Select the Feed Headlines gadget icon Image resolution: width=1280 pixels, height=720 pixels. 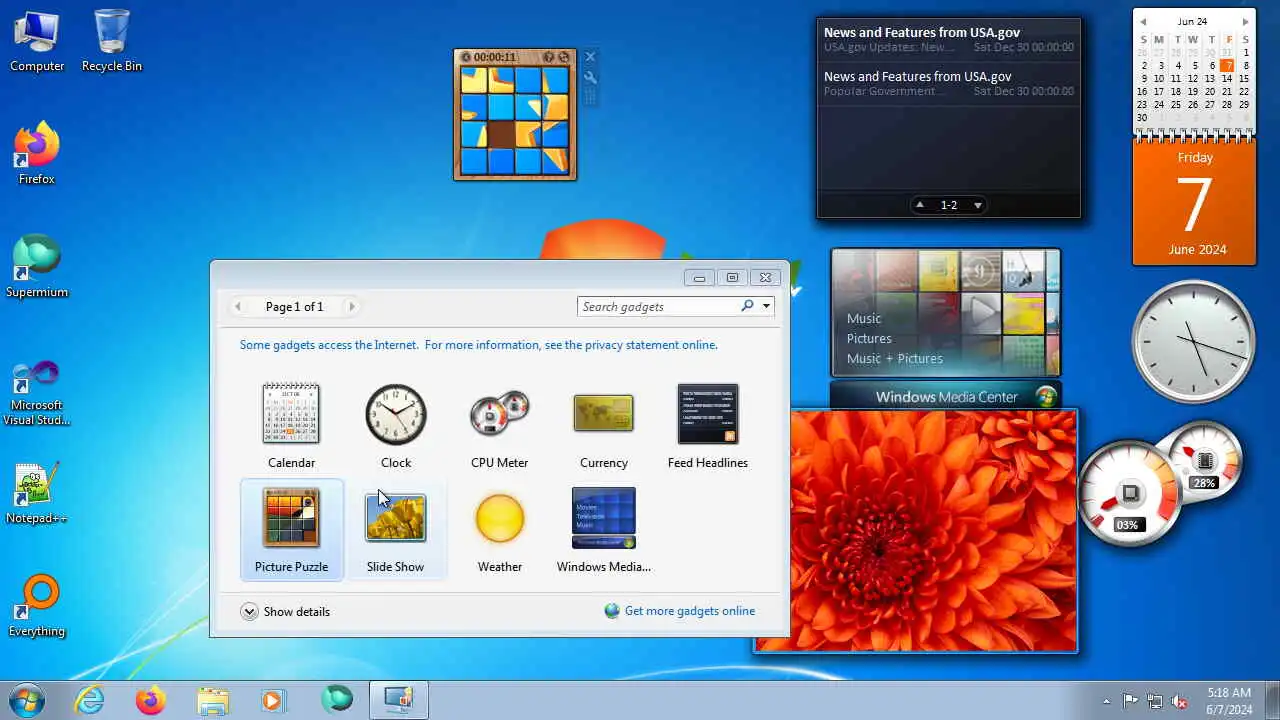pyautogui.click(x=708, y=413)
